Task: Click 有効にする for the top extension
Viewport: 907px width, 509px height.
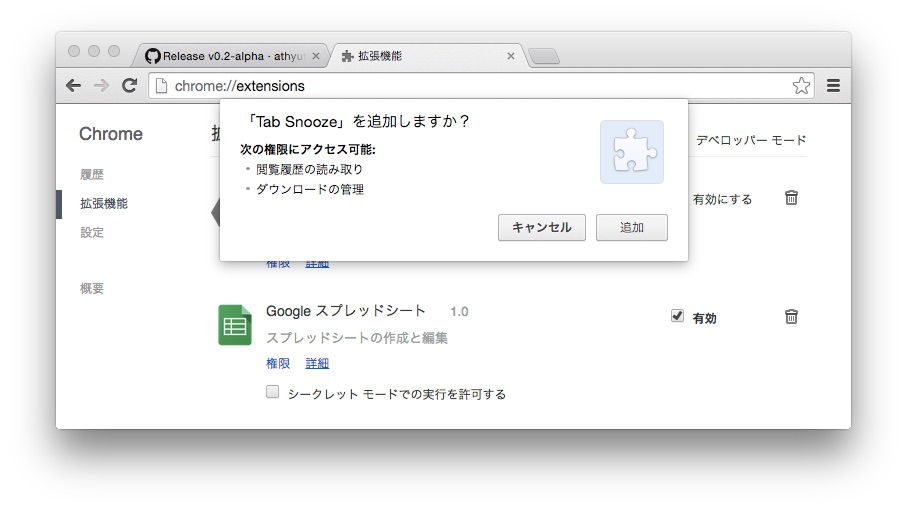Action: click(x=722, y=200)
